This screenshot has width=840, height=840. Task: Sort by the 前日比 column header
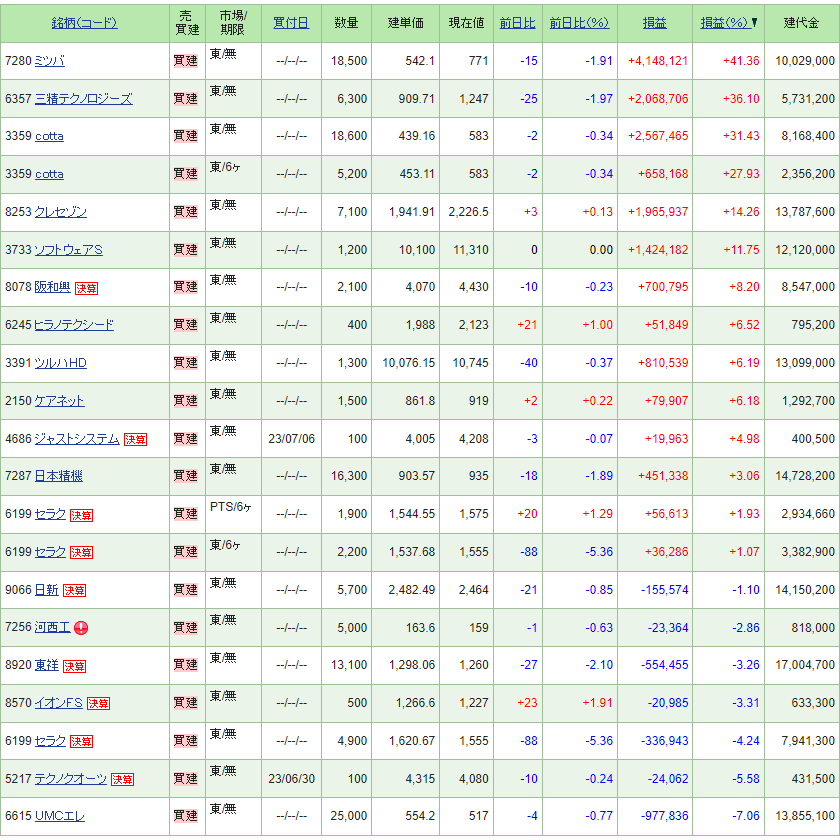pos(518,22)
